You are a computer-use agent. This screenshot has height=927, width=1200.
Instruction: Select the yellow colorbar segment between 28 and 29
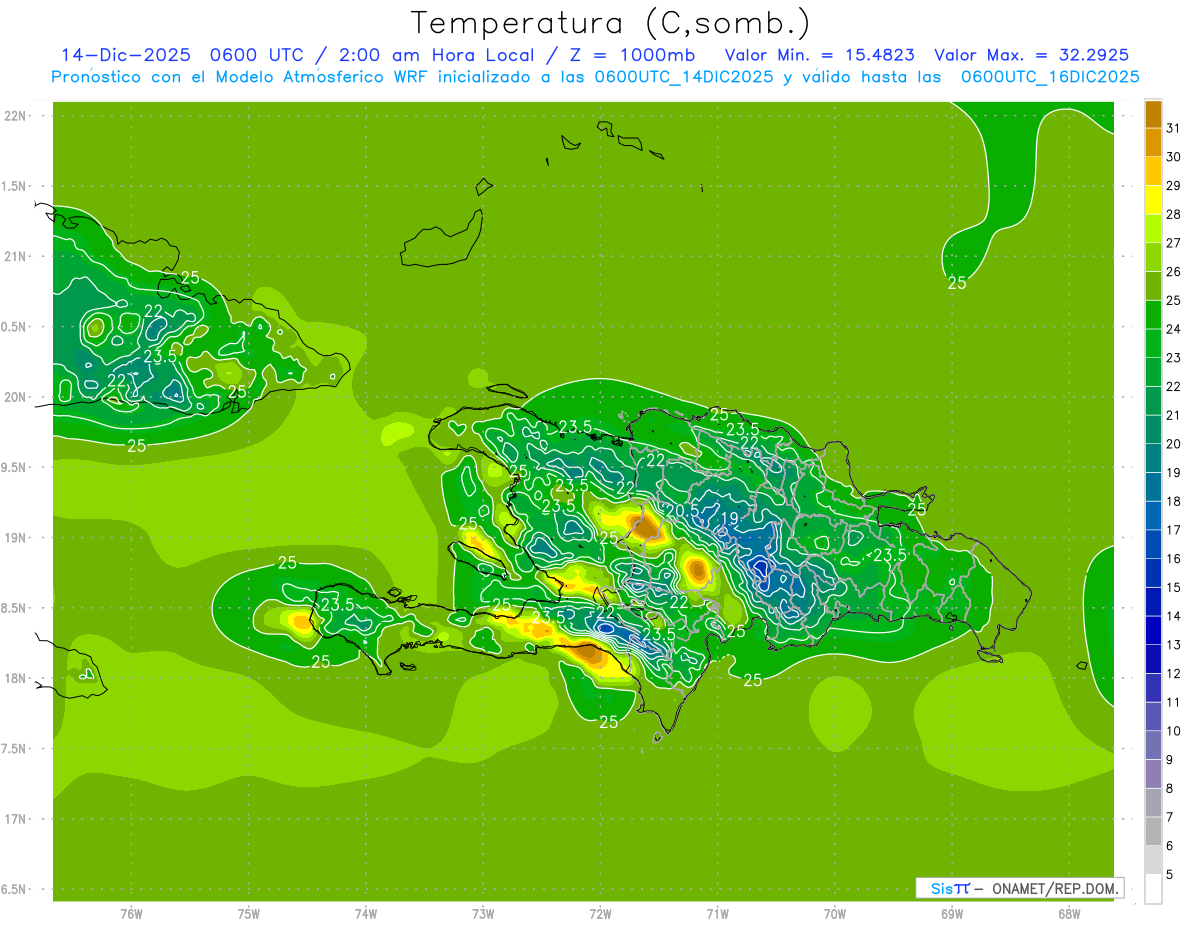pyautogui.click(x=1153, y=200)
